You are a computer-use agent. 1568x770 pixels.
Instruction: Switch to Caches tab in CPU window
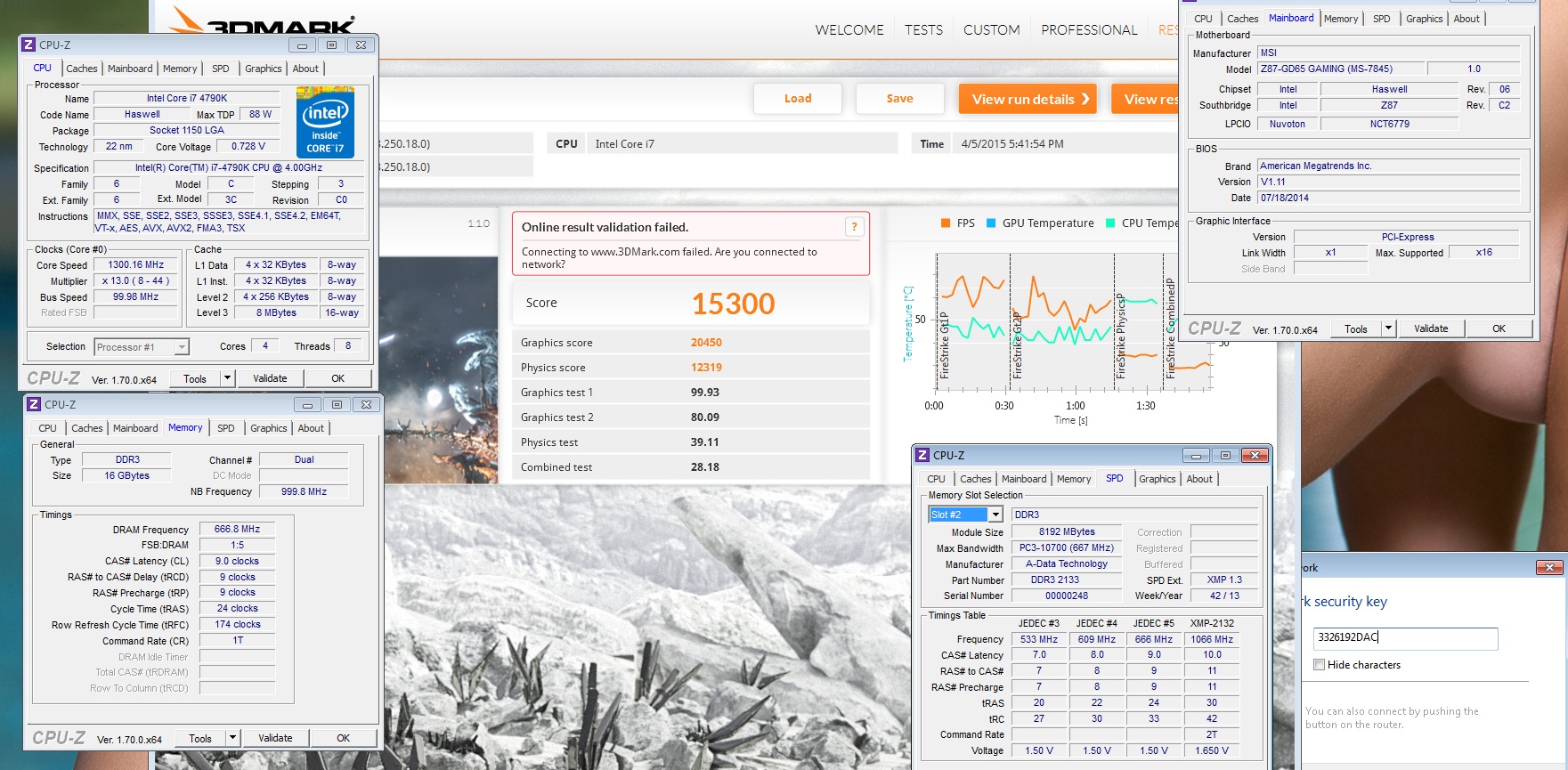click(82, 69)
